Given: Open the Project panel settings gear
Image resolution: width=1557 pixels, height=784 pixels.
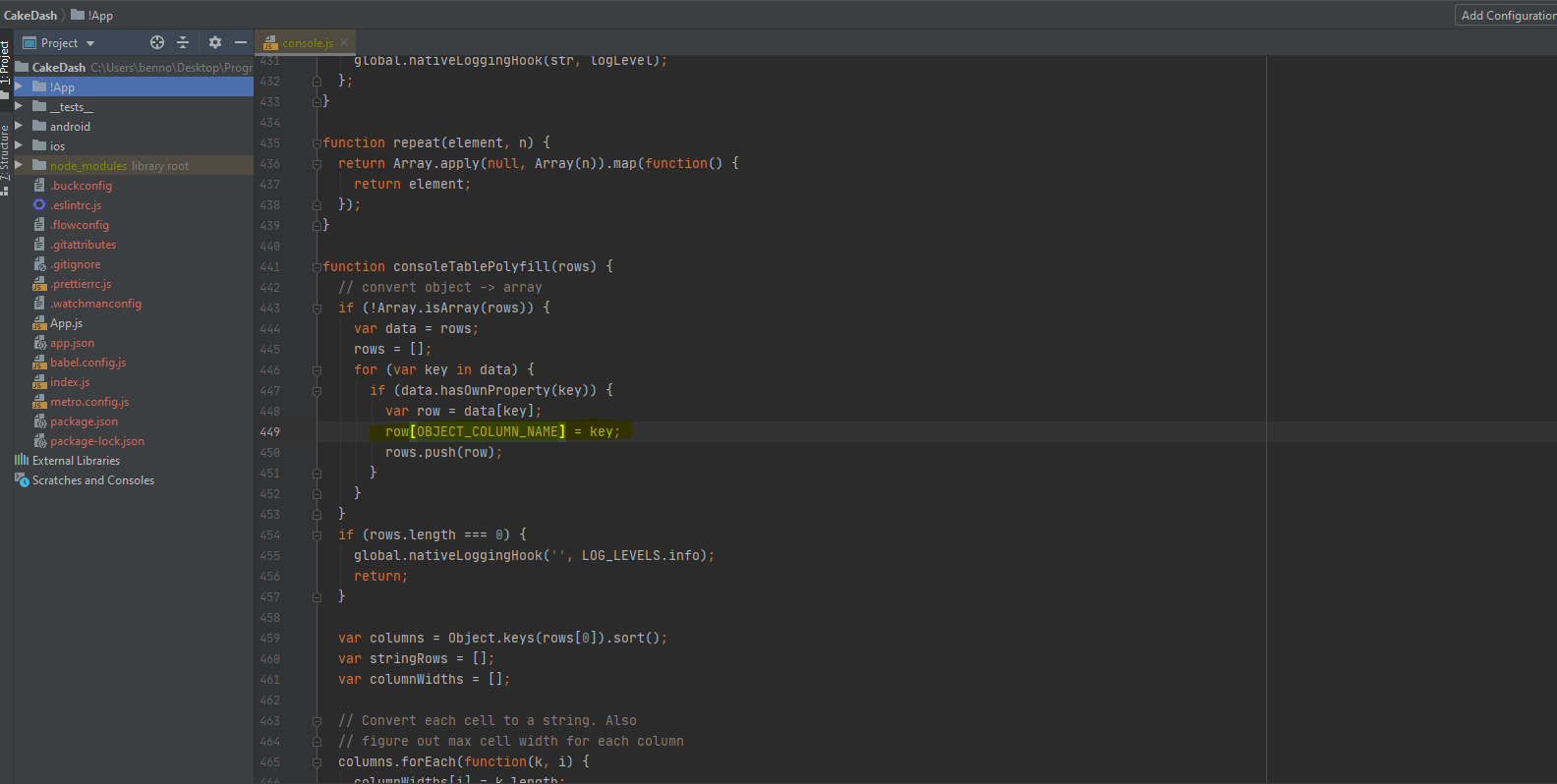Looking at the screenshot, I should [x=215, y=42].
